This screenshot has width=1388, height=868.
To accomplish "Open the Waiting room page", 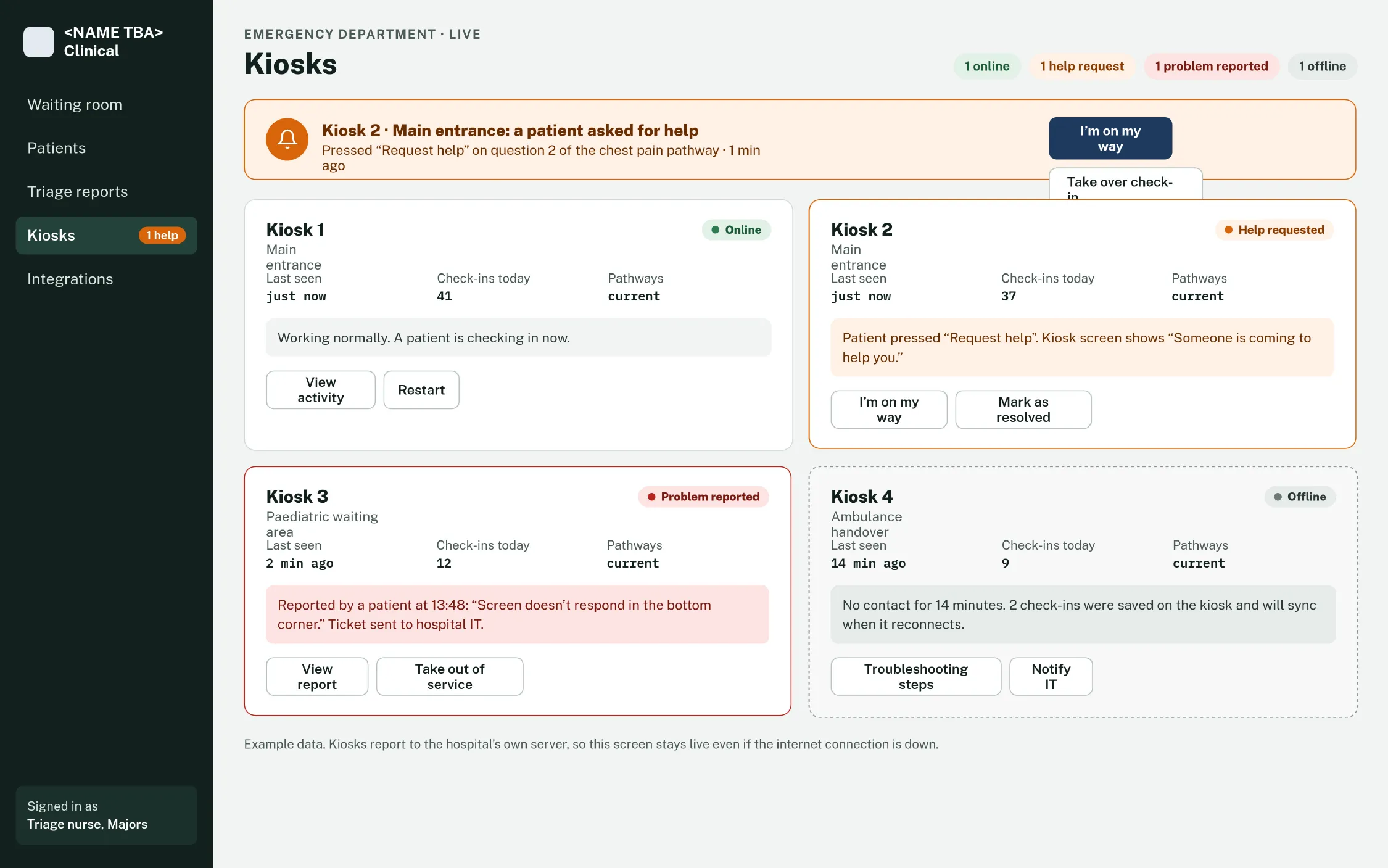I will (106, 104).
